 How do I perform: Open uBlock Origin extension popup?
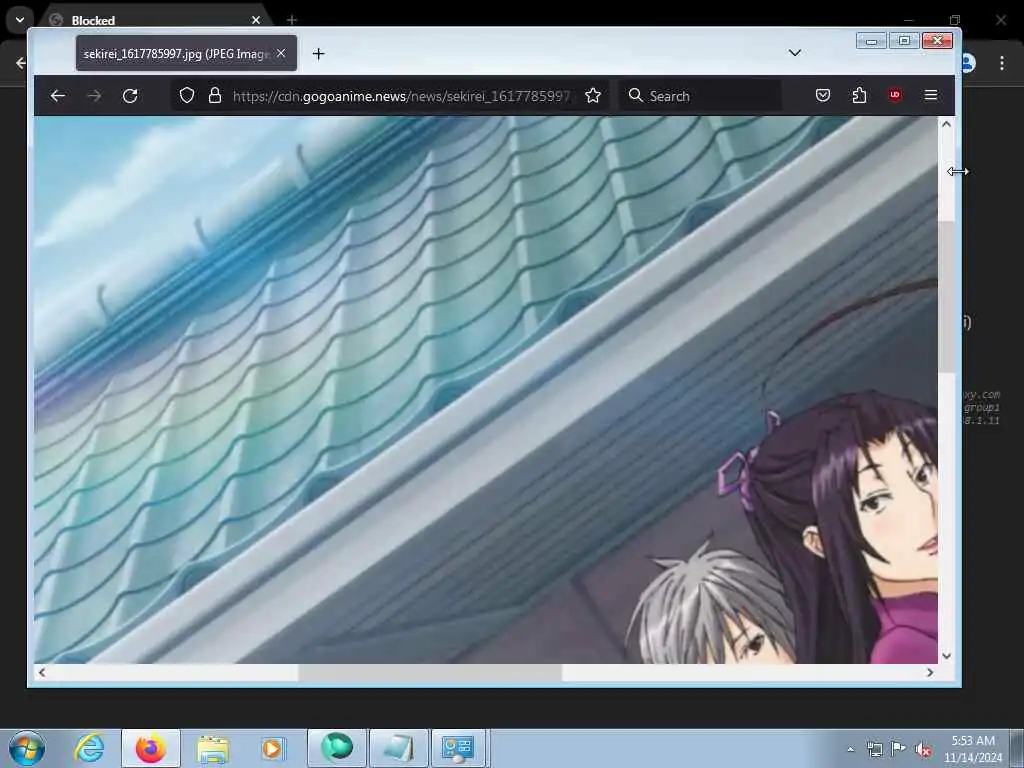(x=895, y=95)
